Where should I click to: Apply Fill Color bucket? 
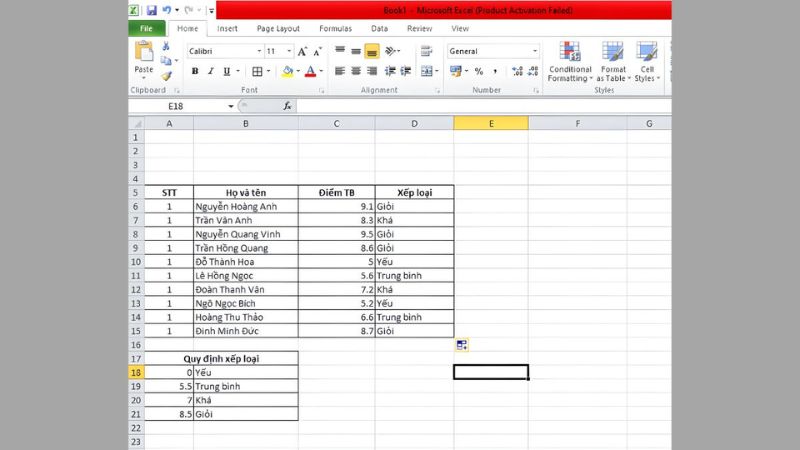tap(288, 71)
